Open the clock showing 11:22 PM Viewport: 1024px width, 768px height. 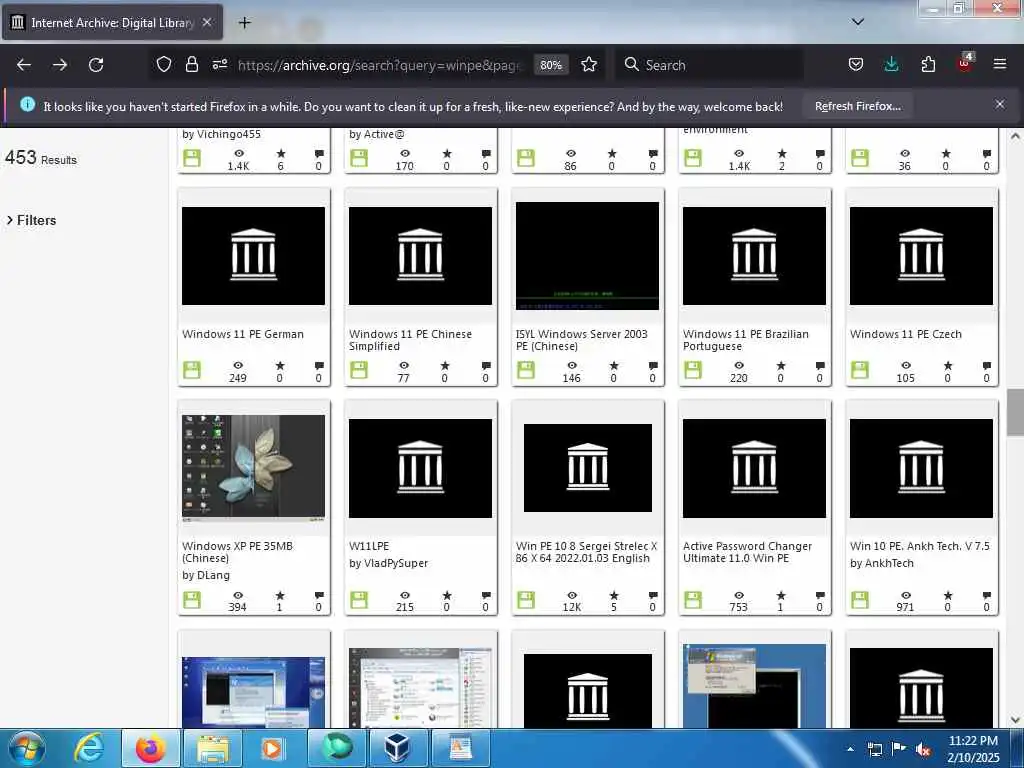pos(974,748)
